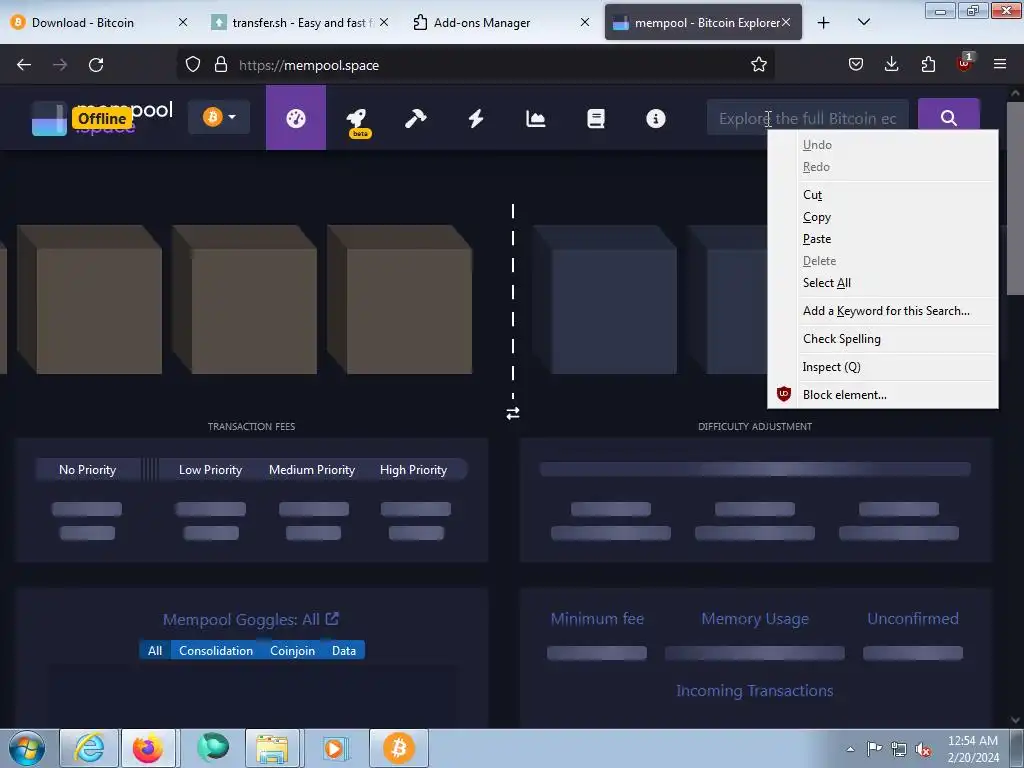The image size is (1024, 768).
Task: Choose Redo in the context menu
Action: point(883,167)
